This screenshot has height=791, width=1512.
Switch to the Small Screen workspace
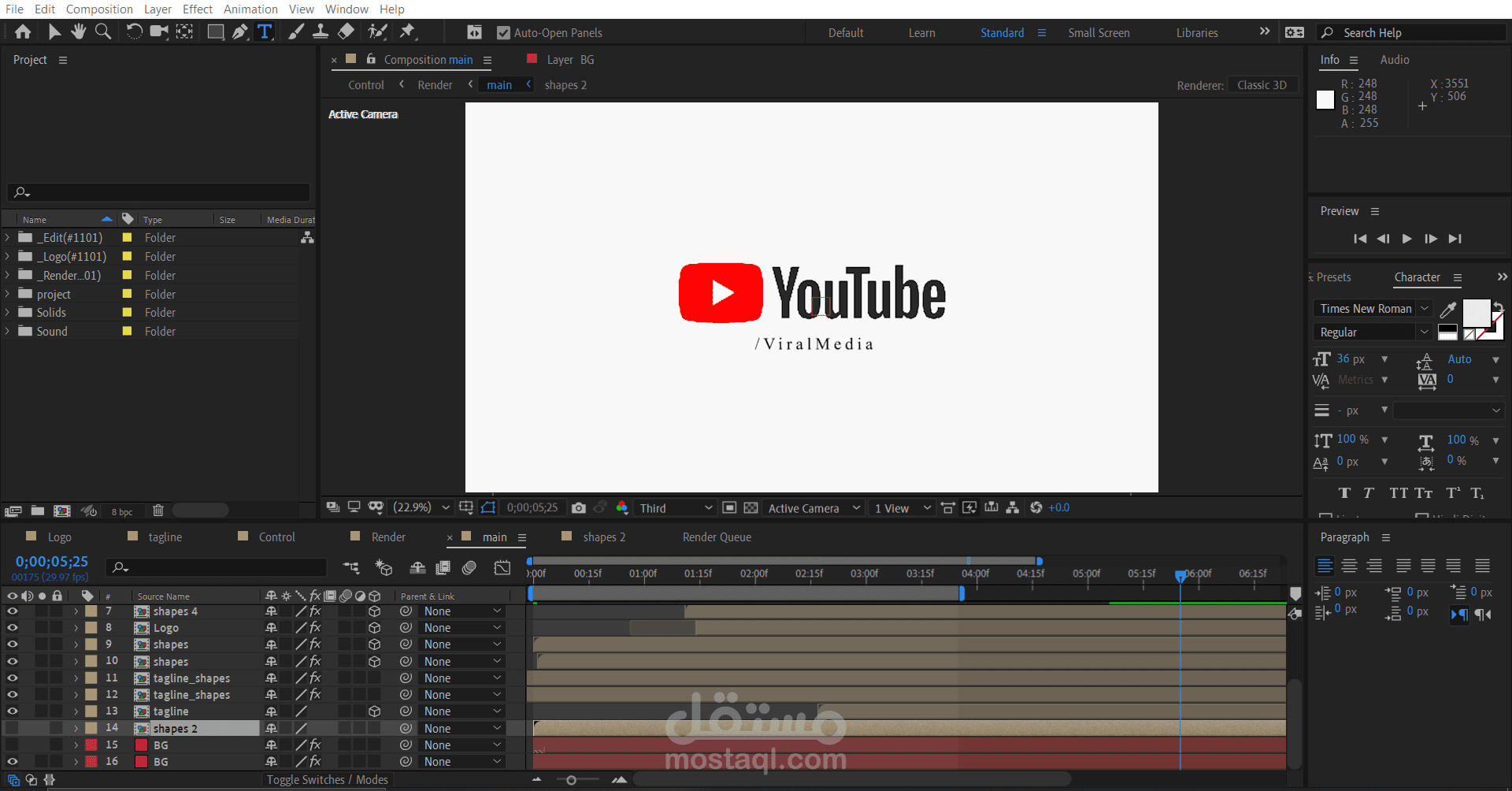tap(1099, 33)
